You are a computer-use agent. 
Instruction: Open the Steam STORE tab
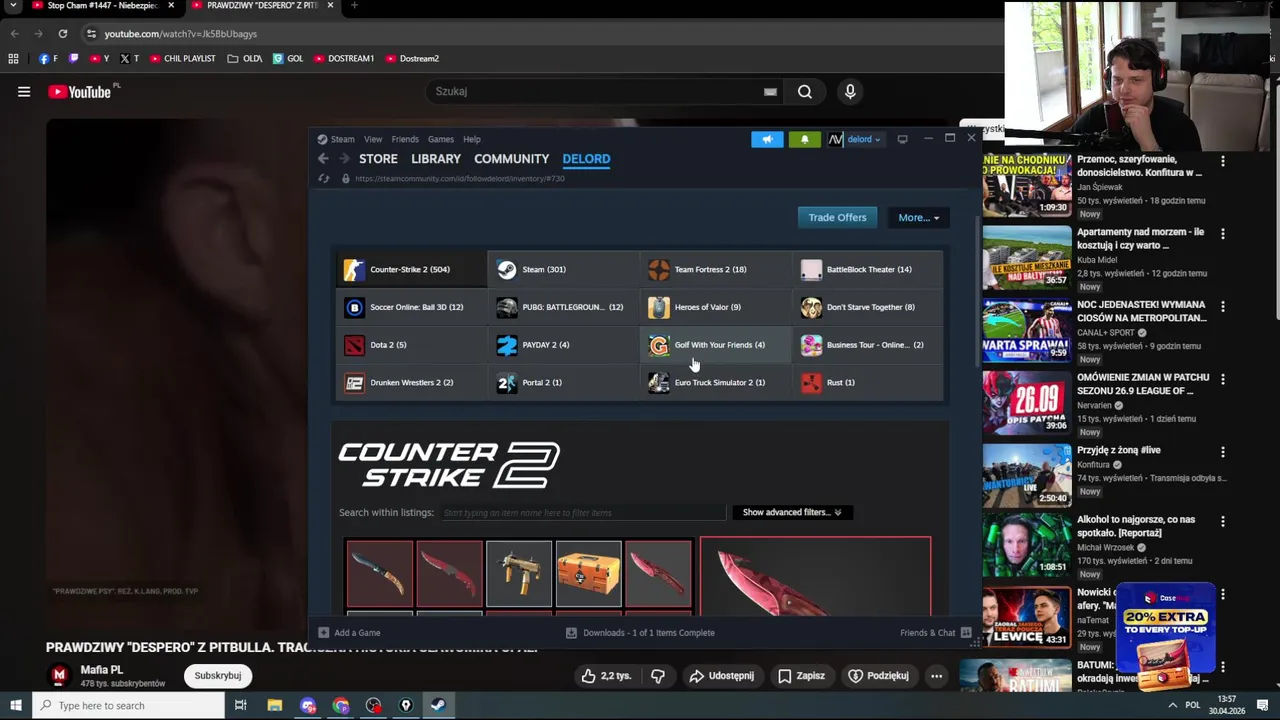point(378,159)
